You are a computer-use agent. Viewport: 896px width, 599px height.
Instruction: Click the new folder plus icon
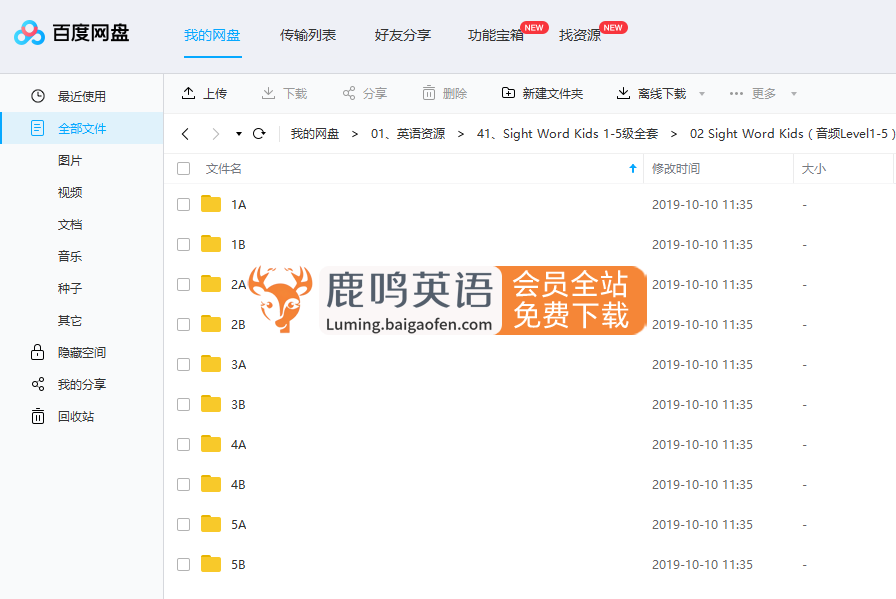508,93
